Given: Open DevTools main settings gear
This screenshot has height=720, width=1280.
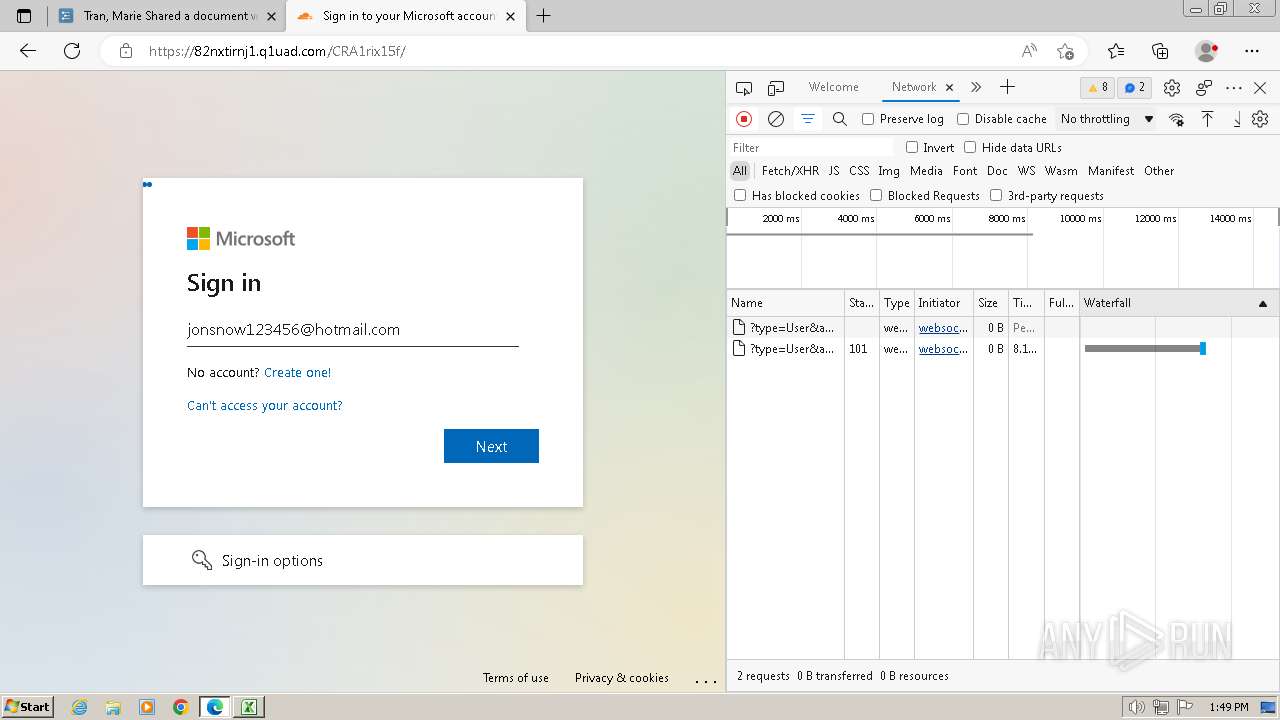Looking at the screenshot, I should [1172, 88].
